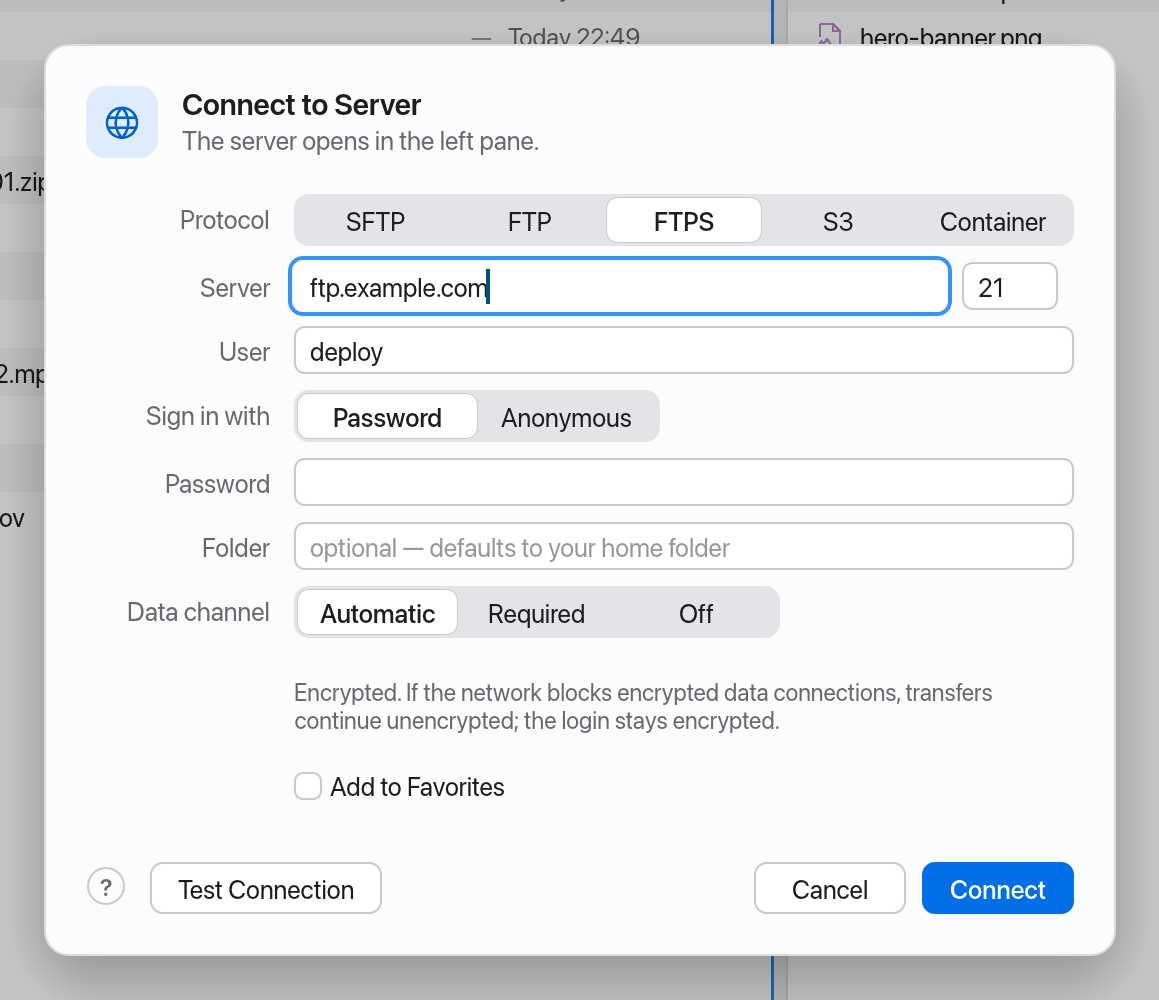Set Data channel to Automatic
This screenshot has width=1159, height=1000.
click(378, 613)
